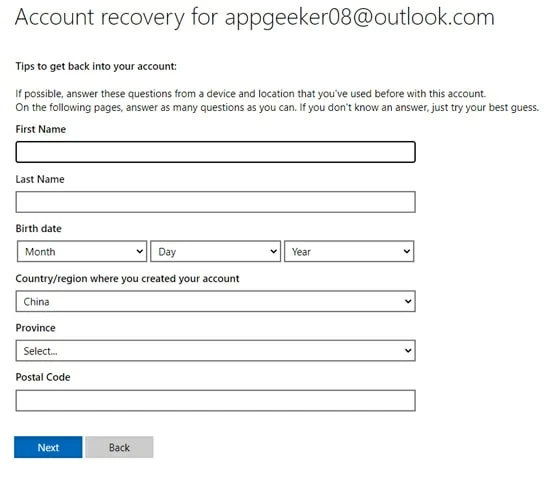The width and height of the screenshot is (551, 480).
Task: Click the 'First Name' field label
Action: coord(41,129)
